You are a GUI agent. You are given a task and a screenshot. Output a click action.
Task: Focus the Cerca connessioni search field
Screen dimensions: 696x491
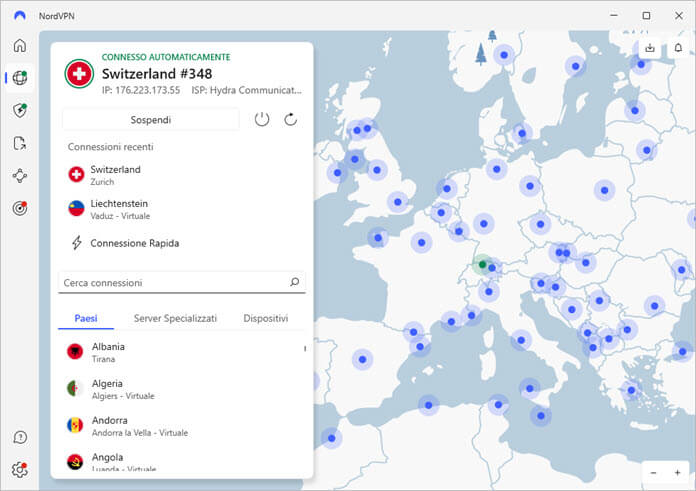(x=182, y=282)
